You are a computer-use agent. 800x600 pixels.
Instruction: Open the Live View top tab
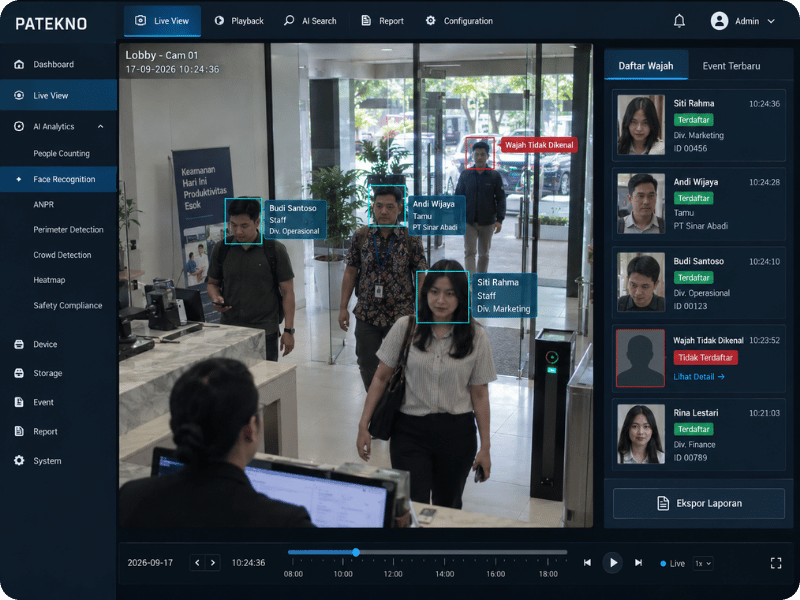tap(162, 21)
